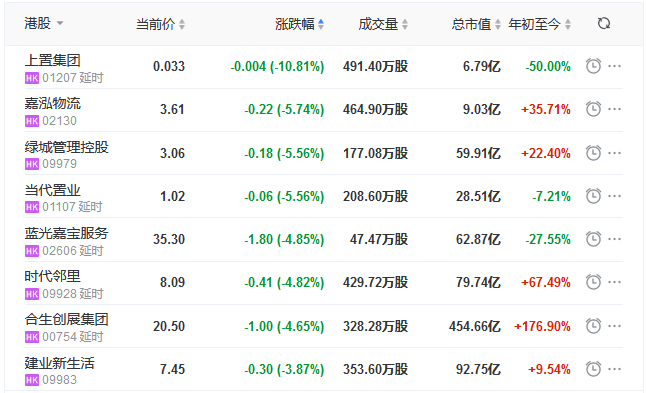
Task: Open more options for 合生创展集团
Action: [614, 326]
